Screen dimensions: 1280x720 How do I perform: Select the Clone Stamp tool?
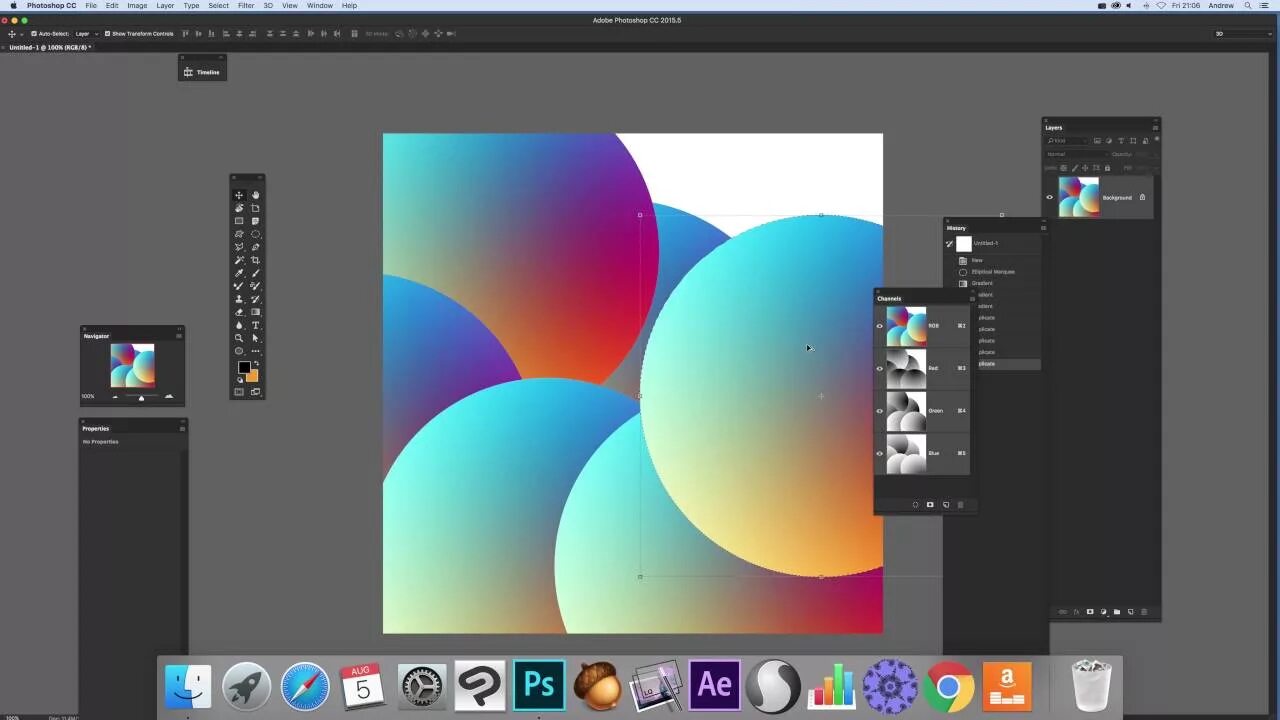pos(239,299)
